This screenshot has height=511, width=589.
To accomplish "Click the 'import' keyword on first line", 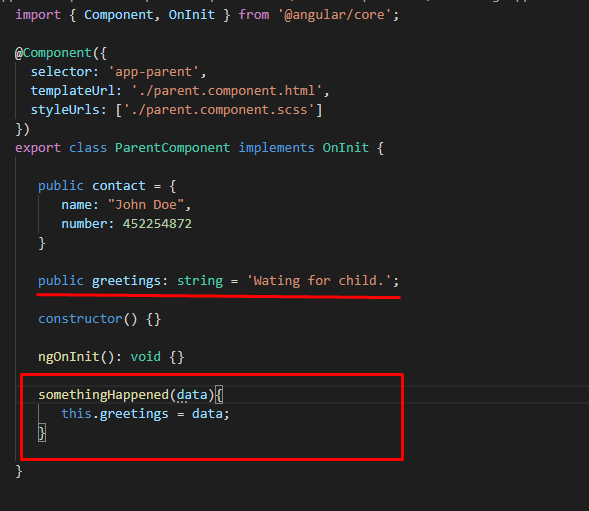I will 38,15.
